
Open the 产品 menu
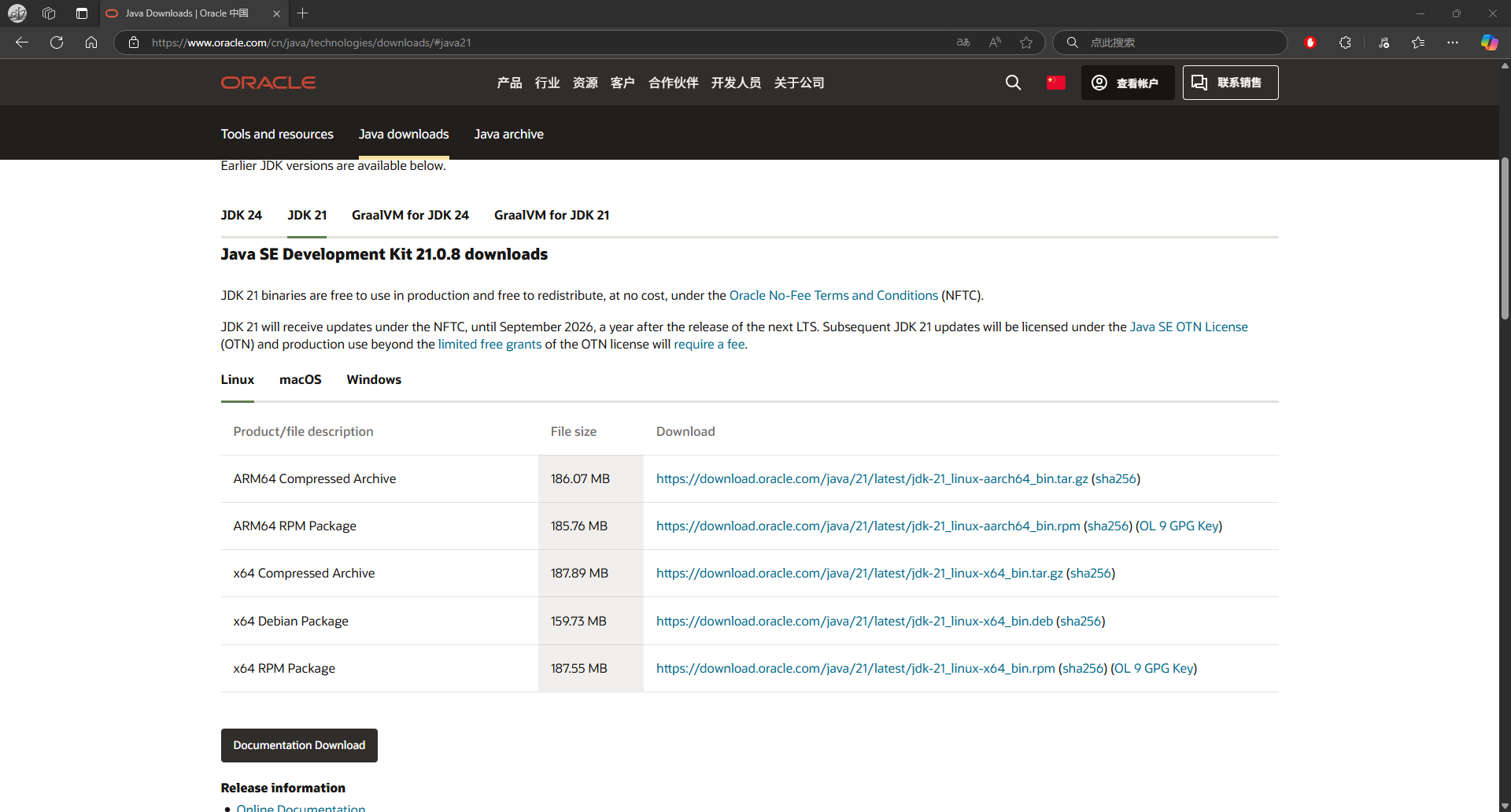[509, 83]
